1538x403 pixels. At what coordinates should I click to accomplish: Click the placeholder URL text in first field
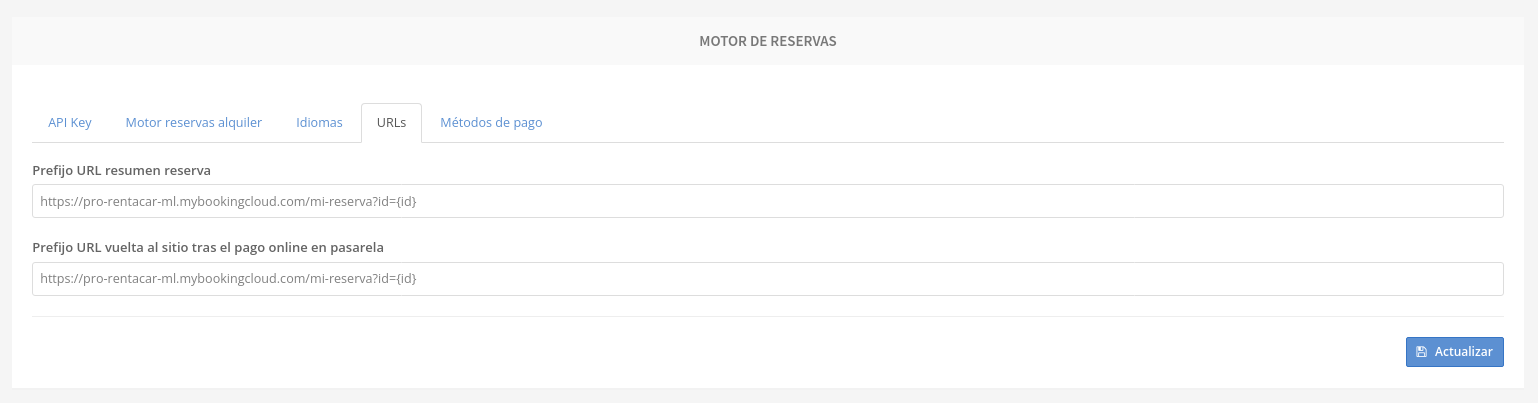click(228, 201)
